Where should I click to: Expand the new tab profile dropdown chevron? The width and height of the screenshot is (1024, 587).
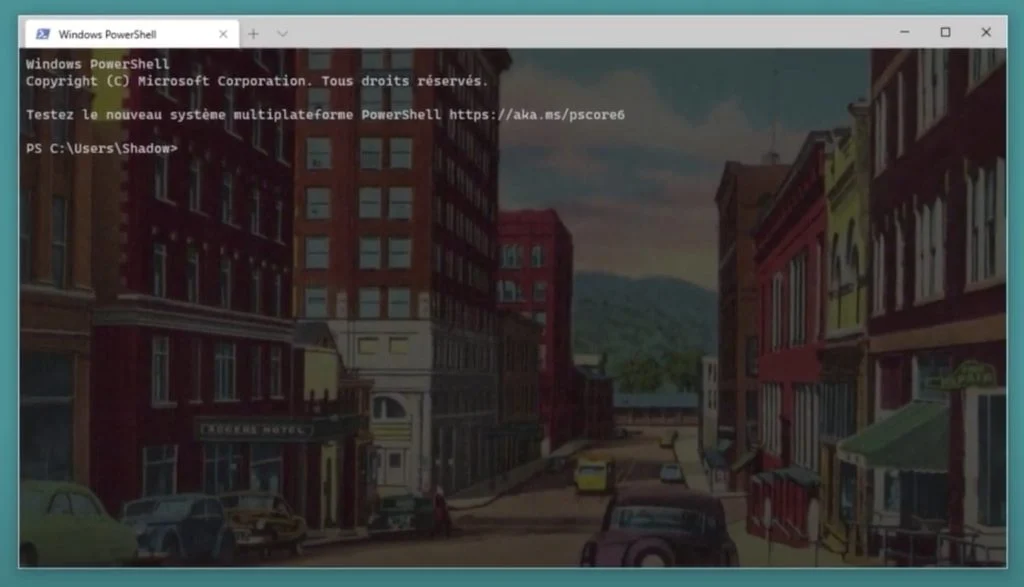pyautogui.click(x=282, y=34)
